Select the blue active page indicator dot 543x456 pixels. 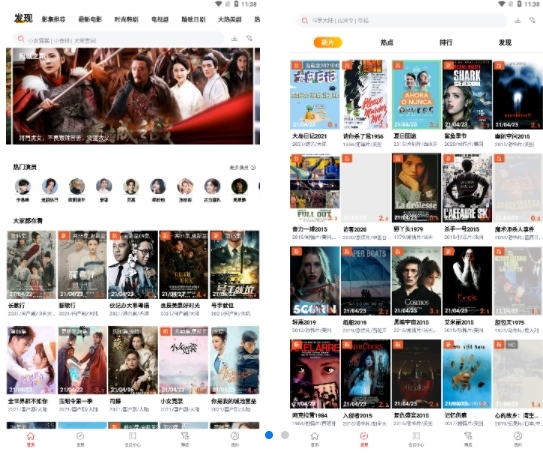[269, 435]
